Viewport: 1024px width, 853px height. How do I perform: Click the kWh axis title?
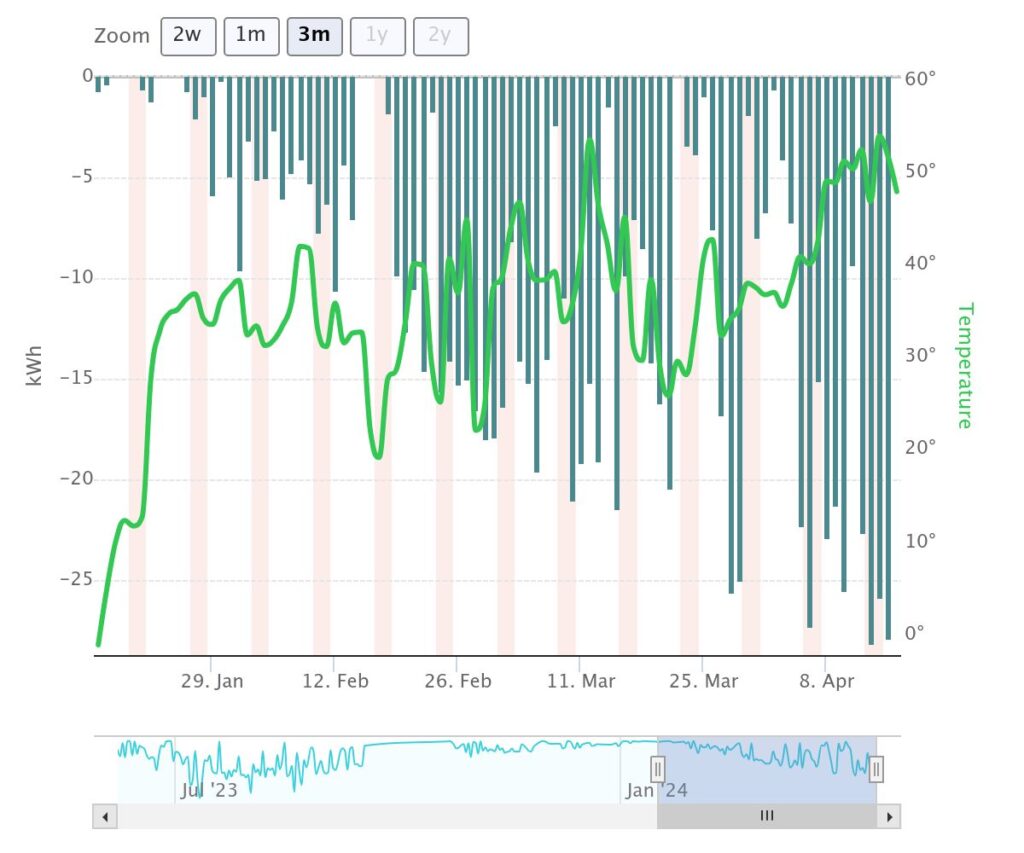click(35, 367)
